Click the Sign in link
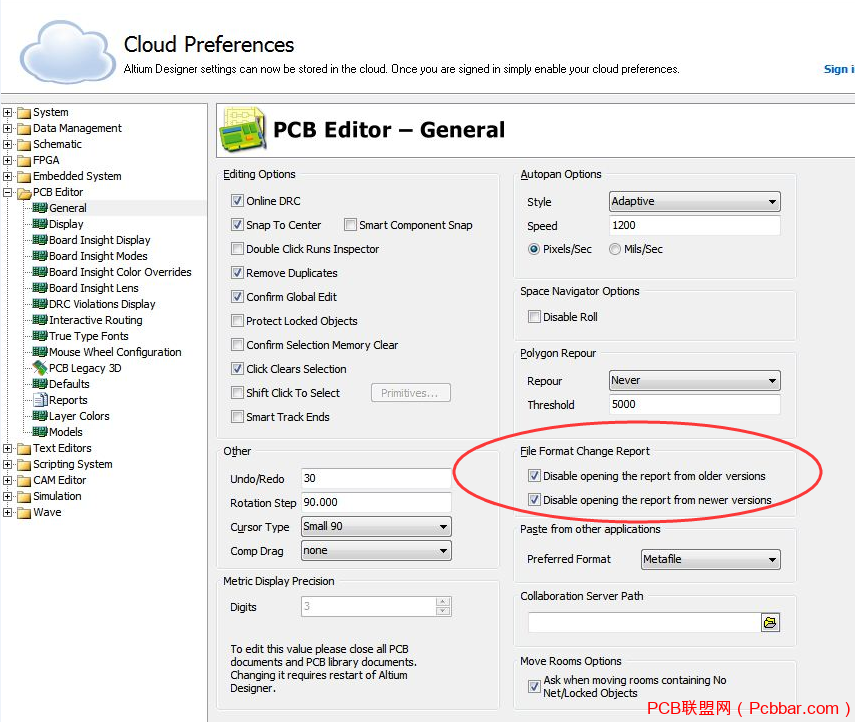Image resolution: width=855 pixels, height=722 pixels. pos(839,69)
